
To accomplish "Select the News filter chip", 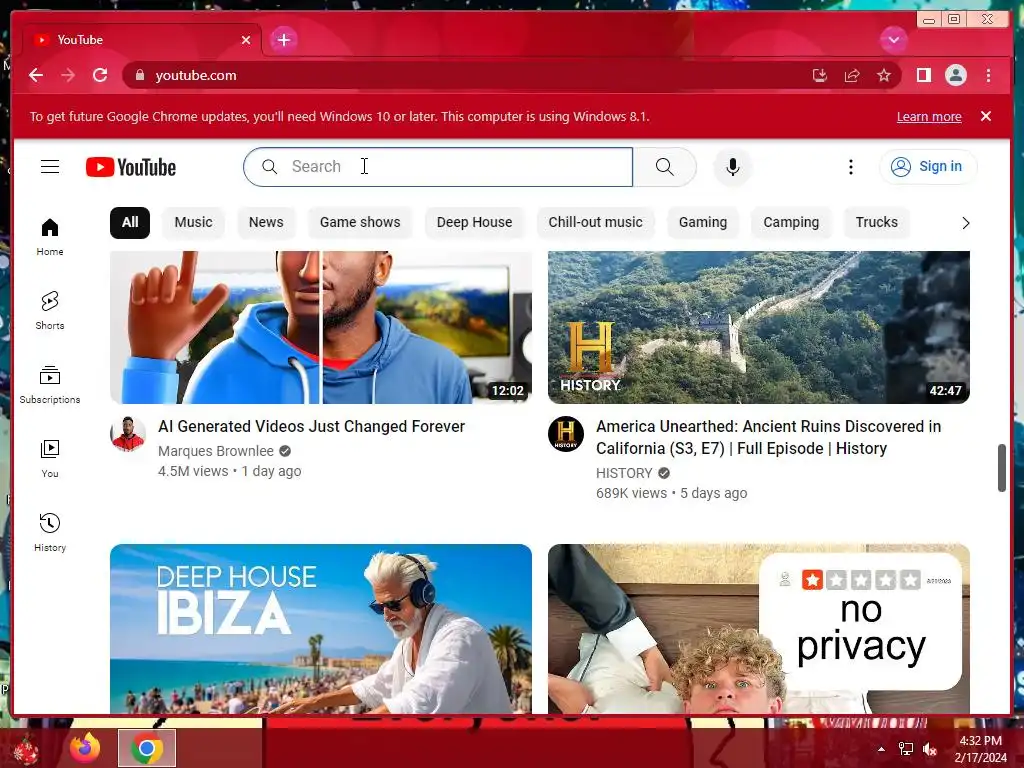I will coord(266,223).
